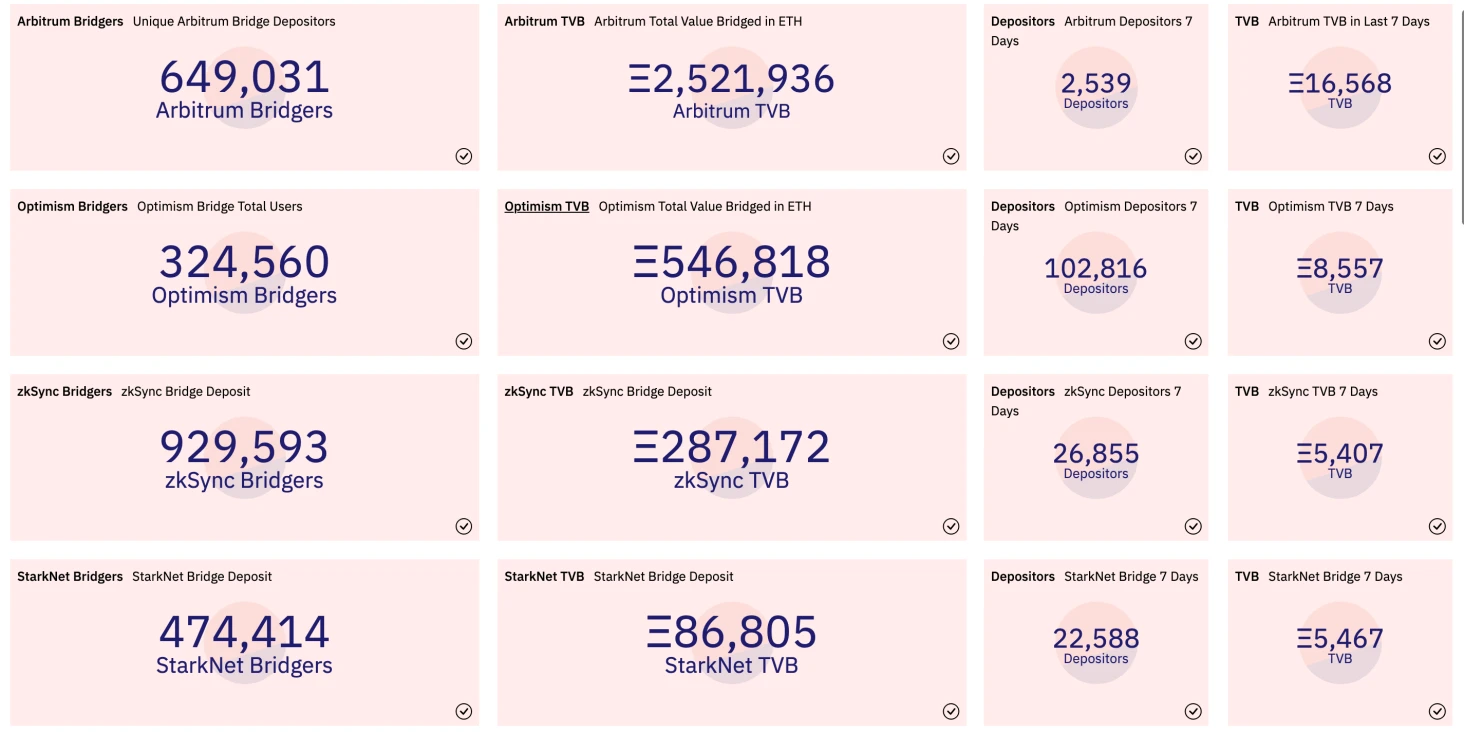Click the 102,816 Optimism Depositors value

coord(1095,269)
